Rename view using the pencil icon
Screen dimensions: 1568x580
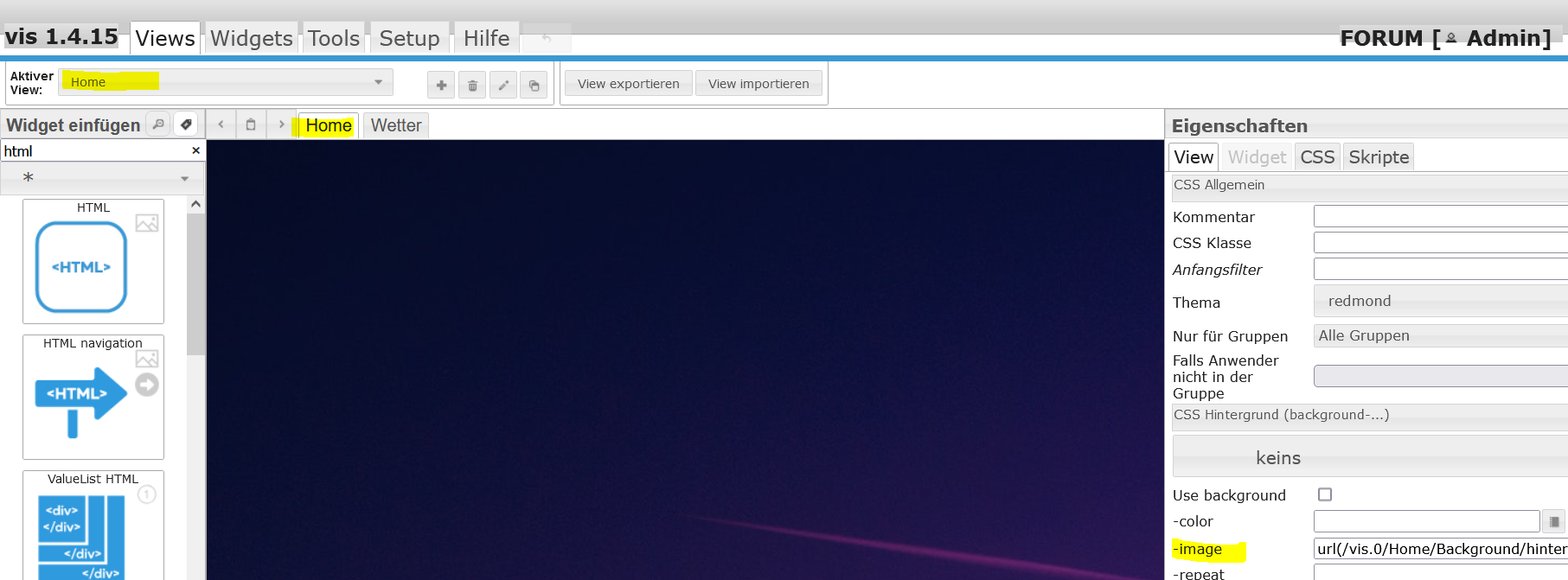[x=503, y=85]
